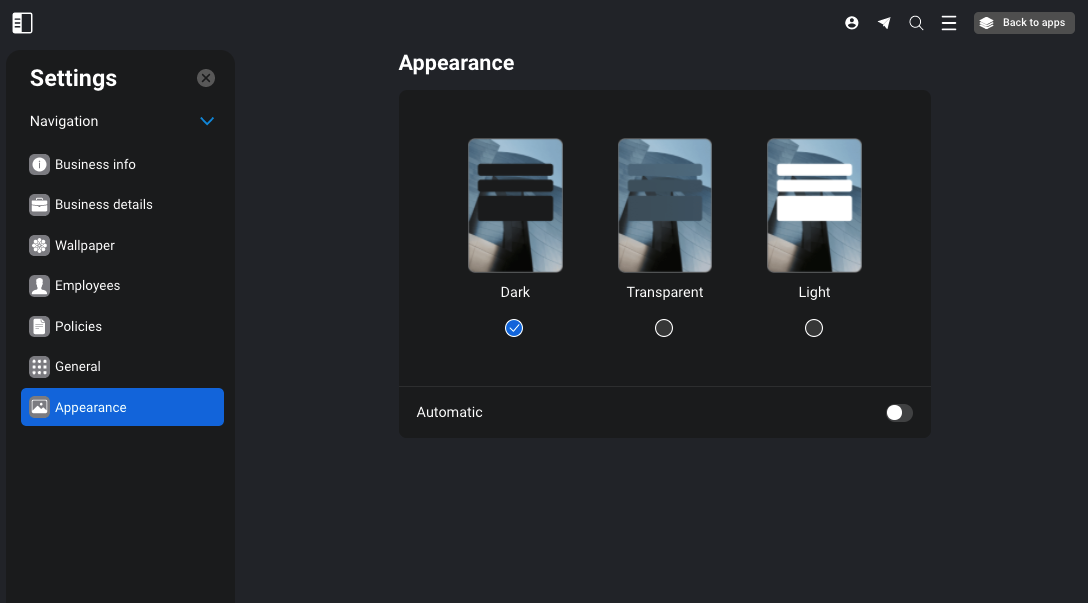The width and height of the screenshot is (1088, 603).
Task: Toggle the sidebar panel icon
Action: pos(22,23)
